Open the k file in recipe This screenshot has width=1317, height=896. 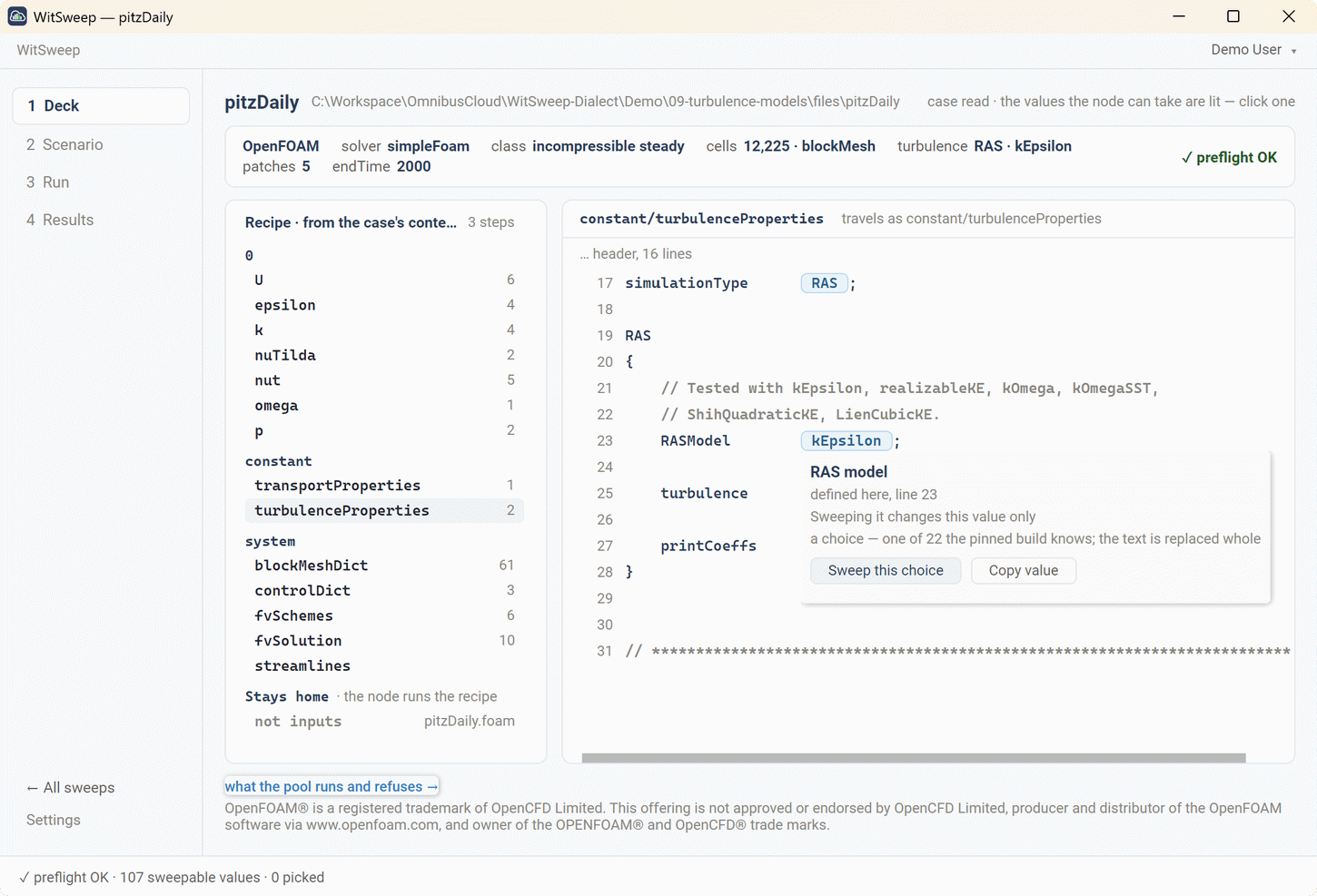tap(384, 330)
